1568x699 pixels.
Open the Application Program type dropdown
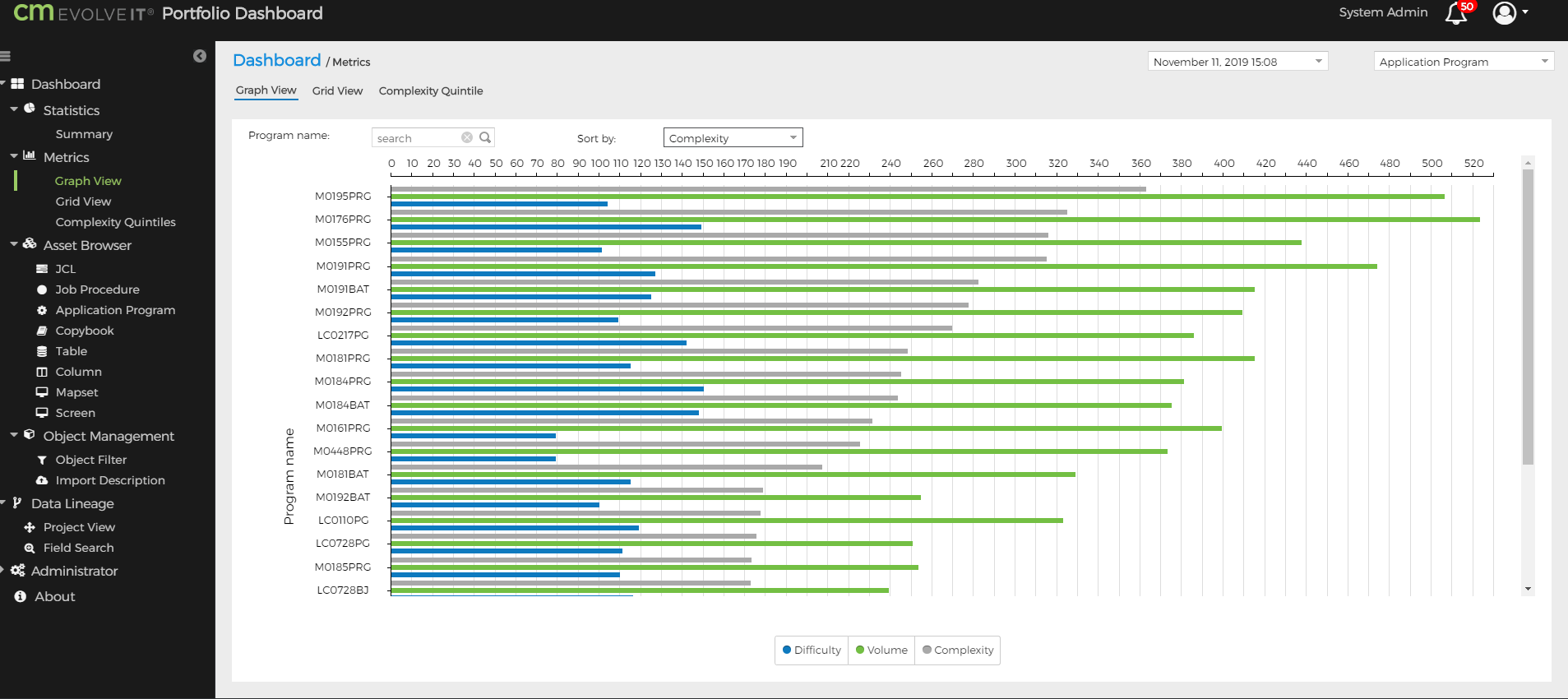point(1464,62)
